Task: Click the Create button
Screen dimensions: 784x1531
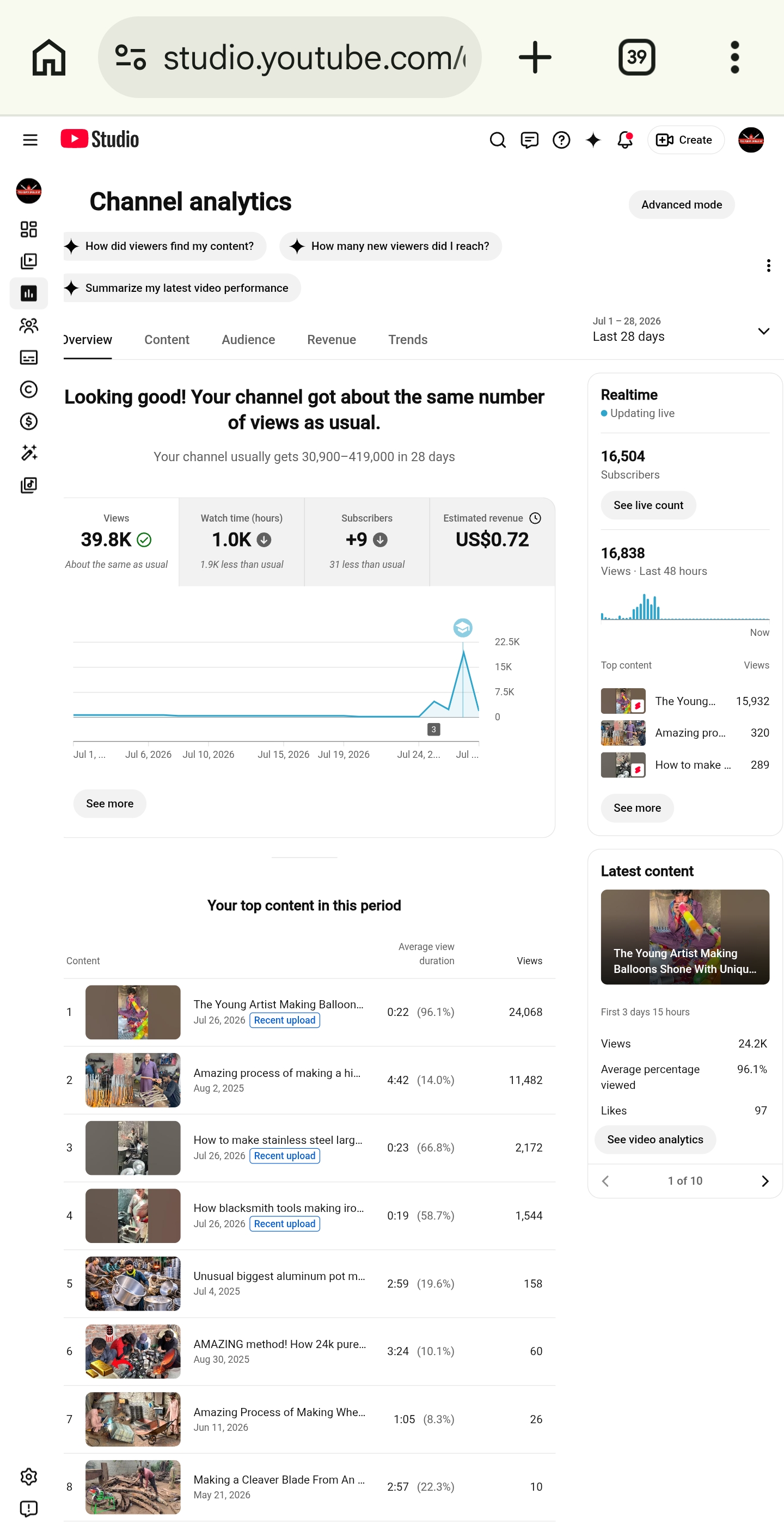Action: click(x=685, y=140)
